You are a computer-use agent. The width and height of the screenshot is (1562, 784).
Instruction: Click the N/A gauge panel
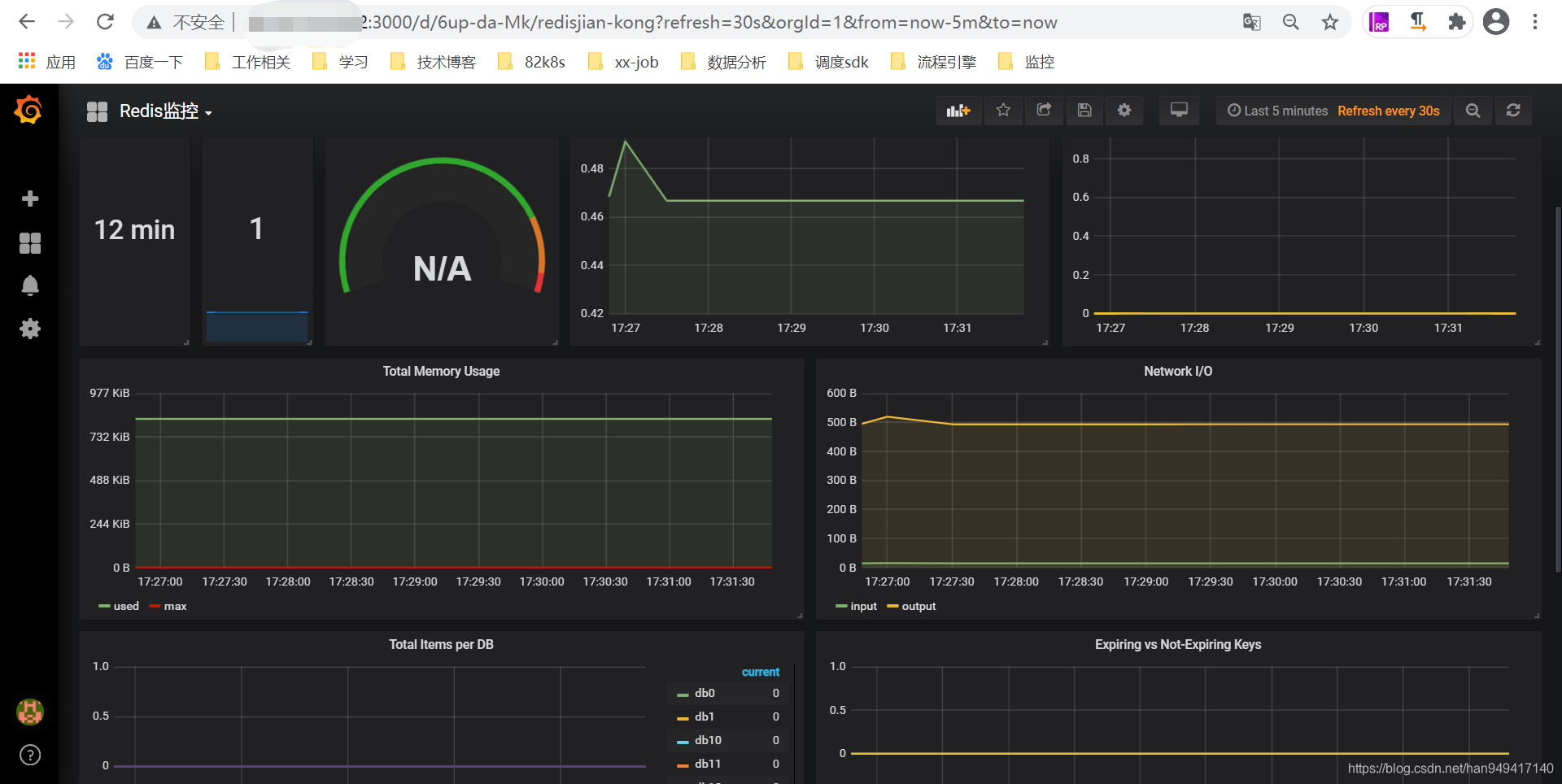442,241
